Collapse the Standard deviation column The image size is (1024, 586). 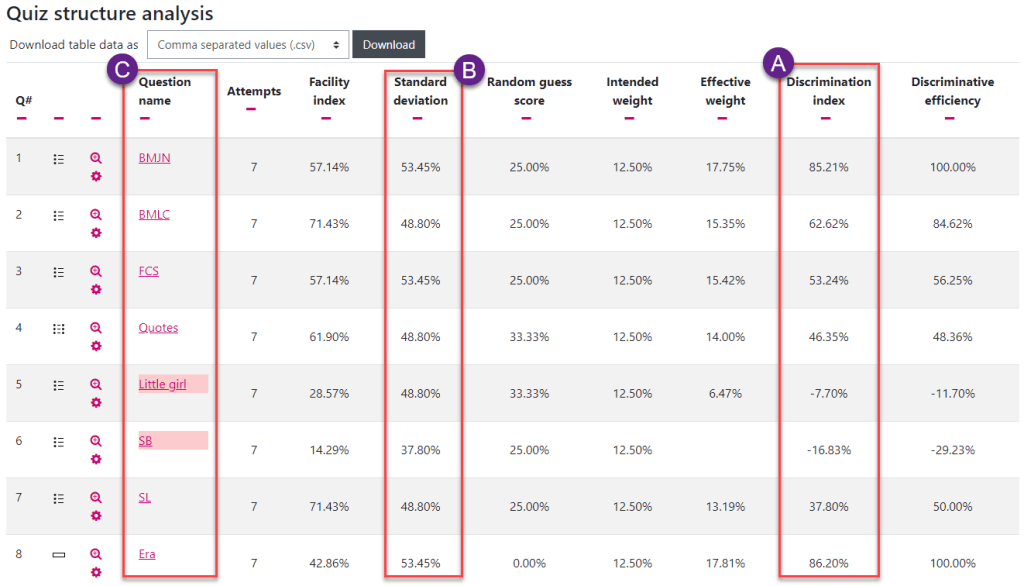pyautogui.click(x=417, y=118)
